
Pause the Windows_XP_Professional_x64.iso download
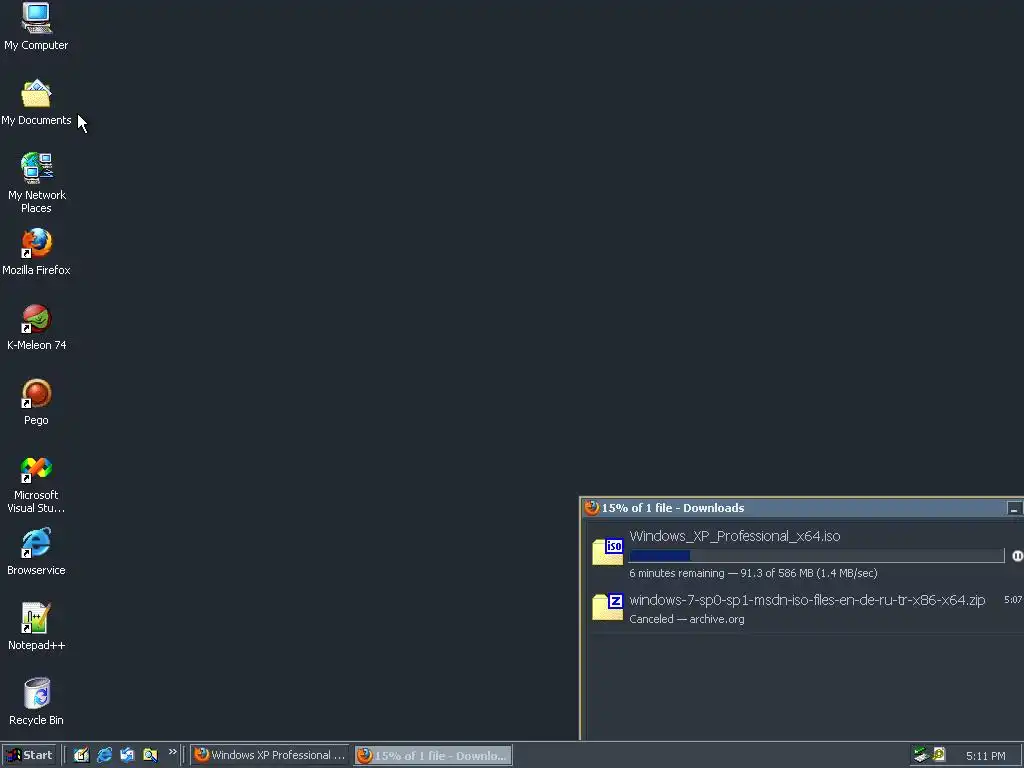tap(1017, 556)
